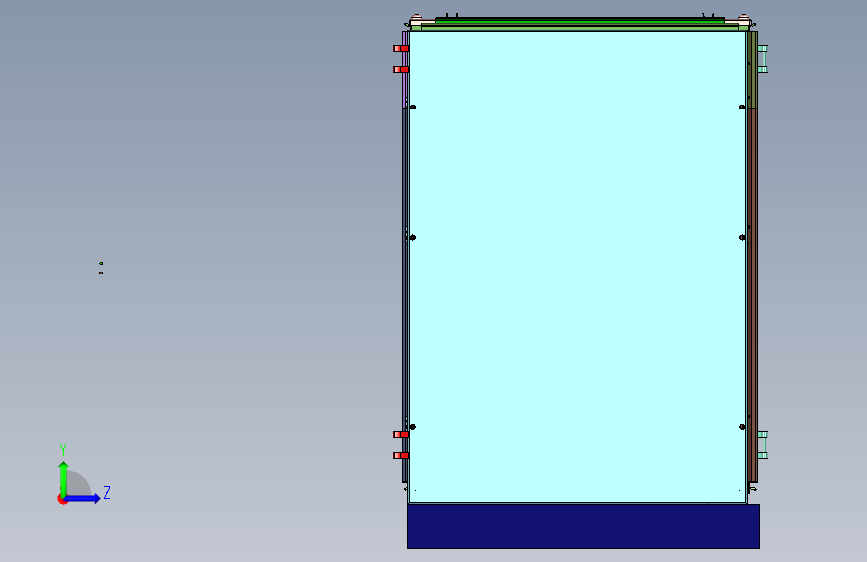The width and height of the screenshot is (867, 562).
Task: Select the dark navy blue base plinth
Action: coord(583,526)
